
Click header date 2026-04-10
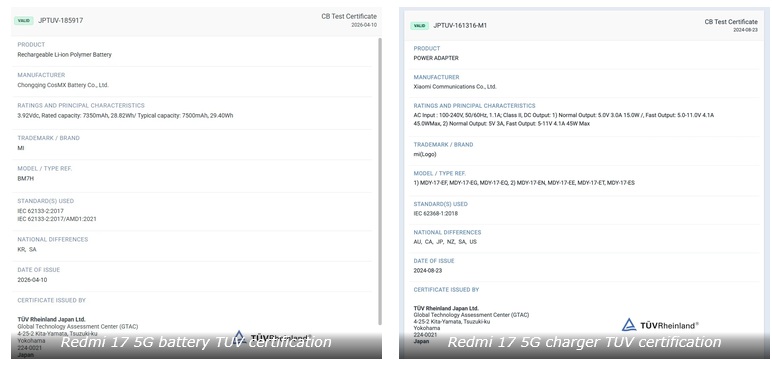pyautogui.click(x=364, y=25)
